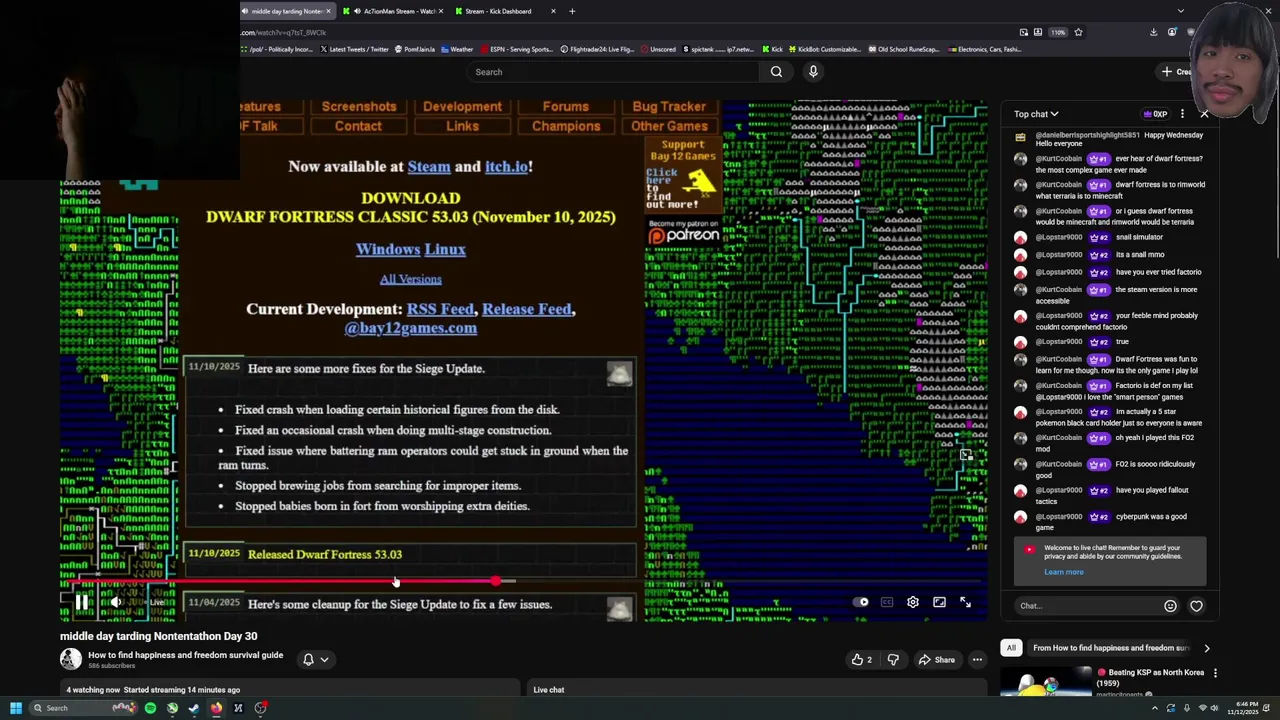Expand the notification bell dropdown
This screenshot has height=720, width=1280.
315,660
